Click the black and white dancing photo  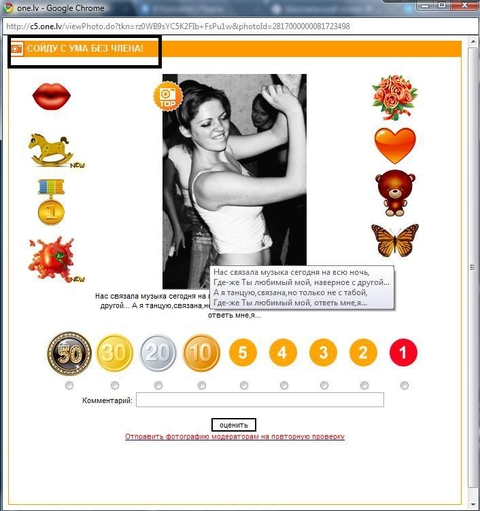234,181
